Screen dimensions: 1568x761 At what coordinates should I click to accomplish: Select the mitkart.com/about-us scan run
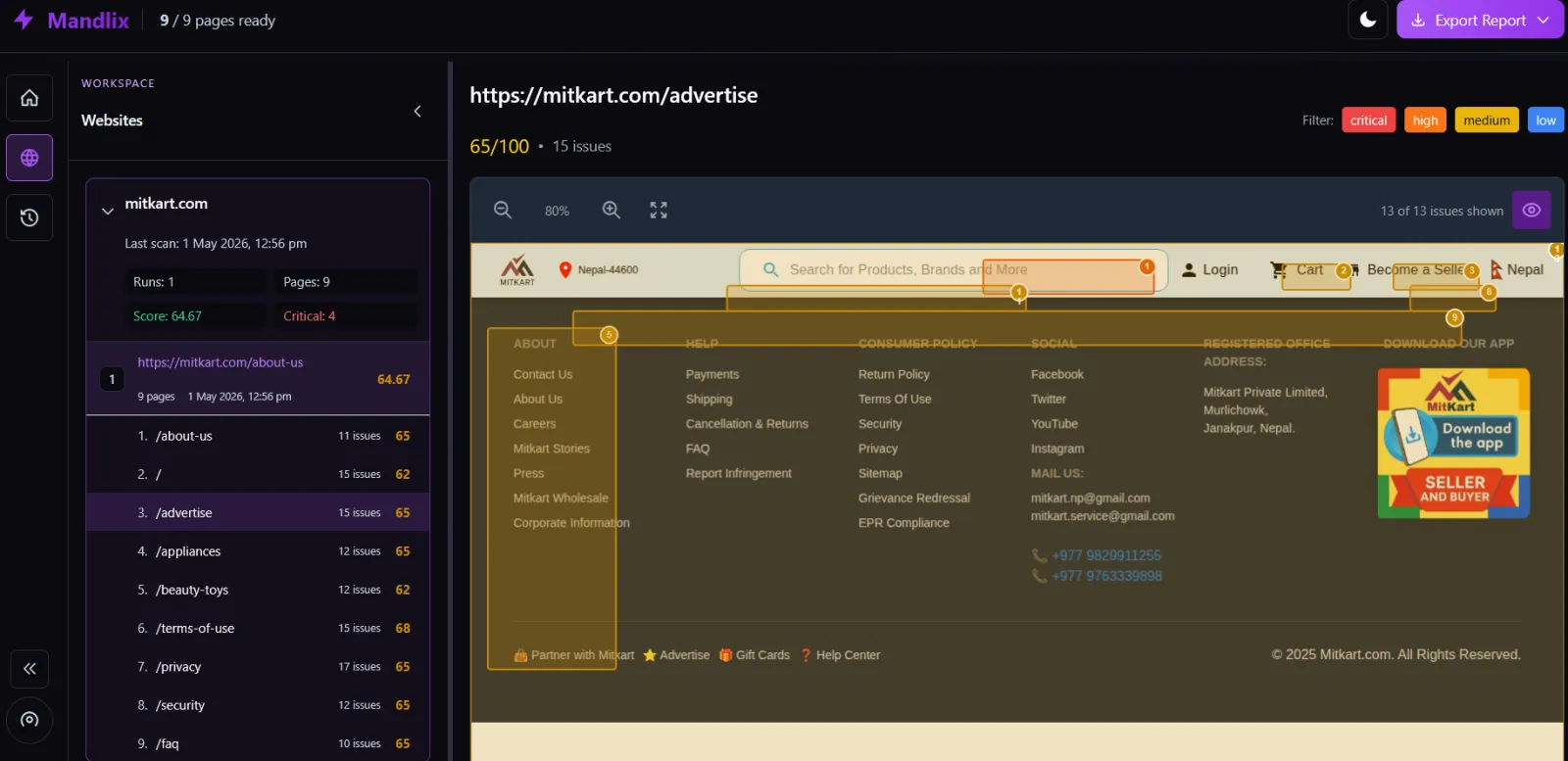258,378
